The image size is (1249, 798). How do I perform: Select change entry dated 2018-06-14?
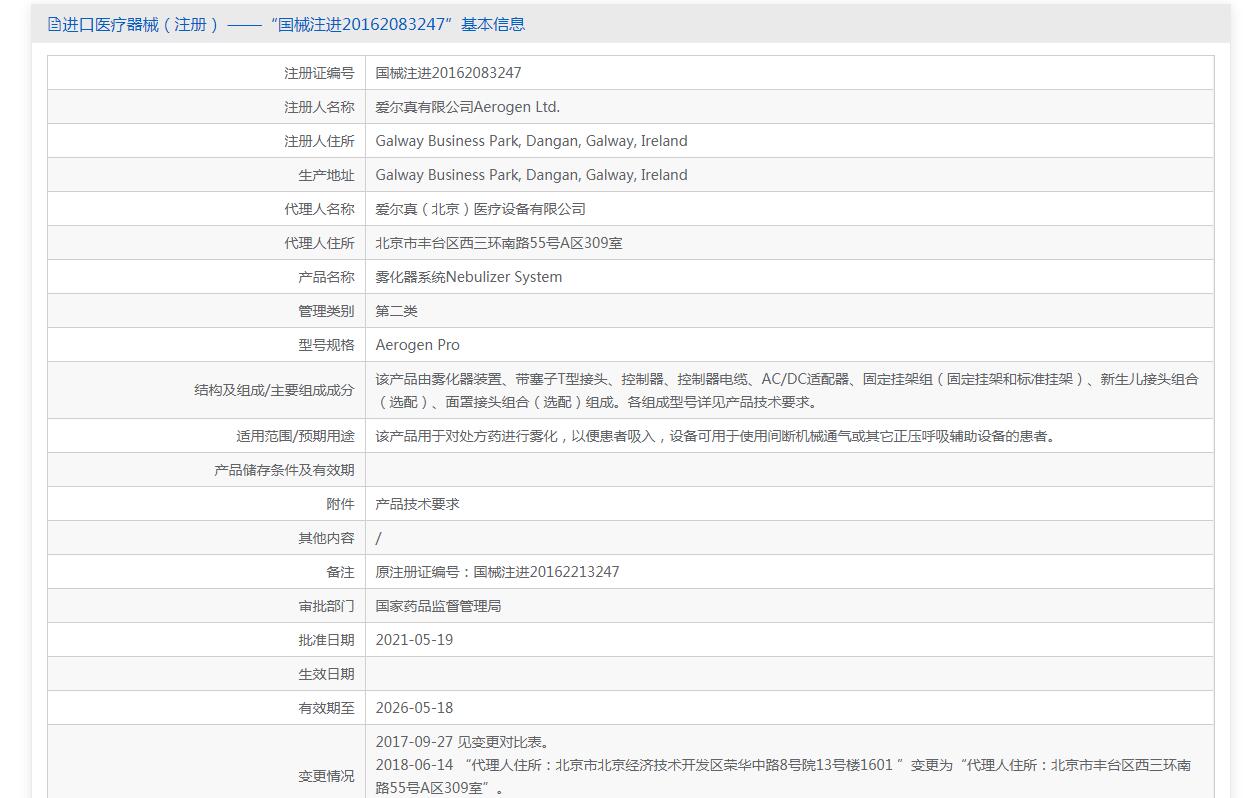[783, 776]
